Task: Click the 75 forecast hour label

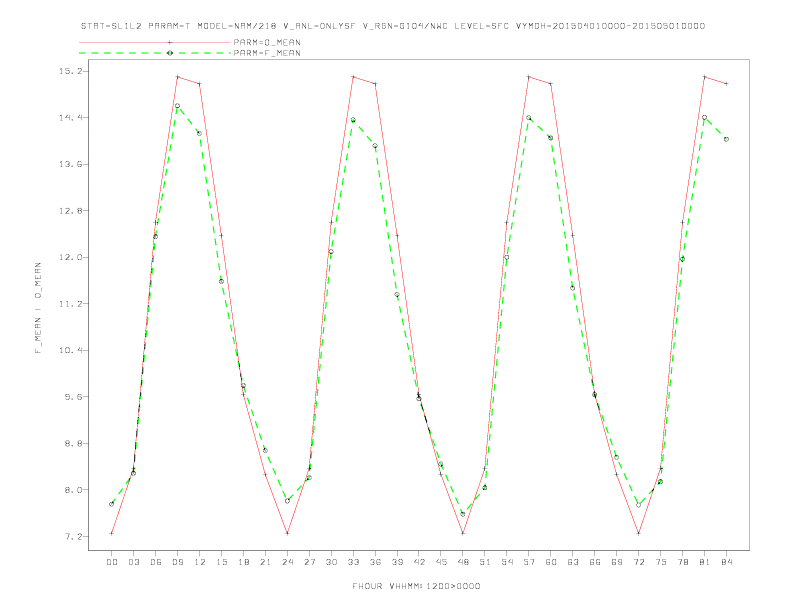Action: coord(661,562)
